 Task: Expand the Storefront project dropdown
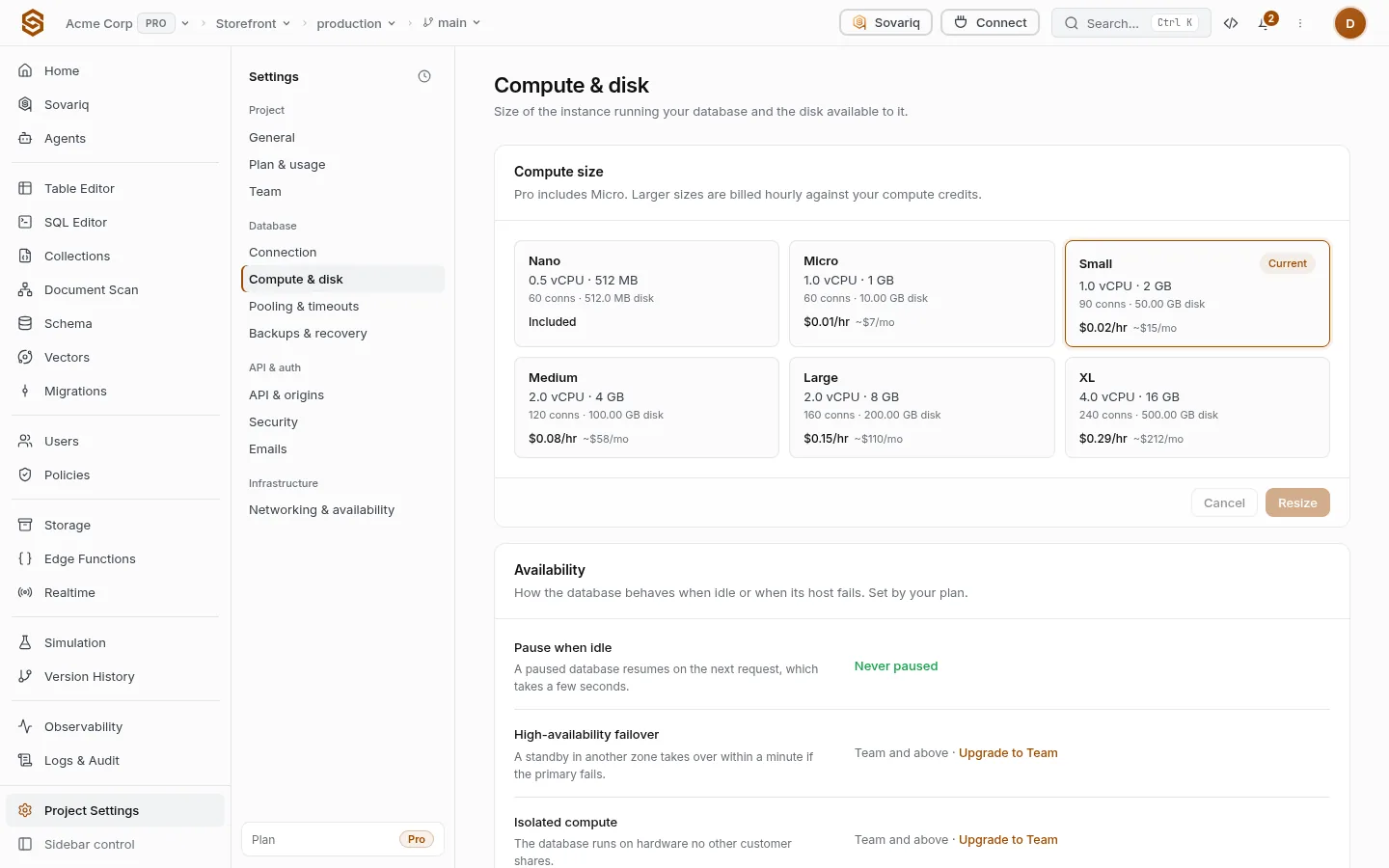tap(253, 23)
